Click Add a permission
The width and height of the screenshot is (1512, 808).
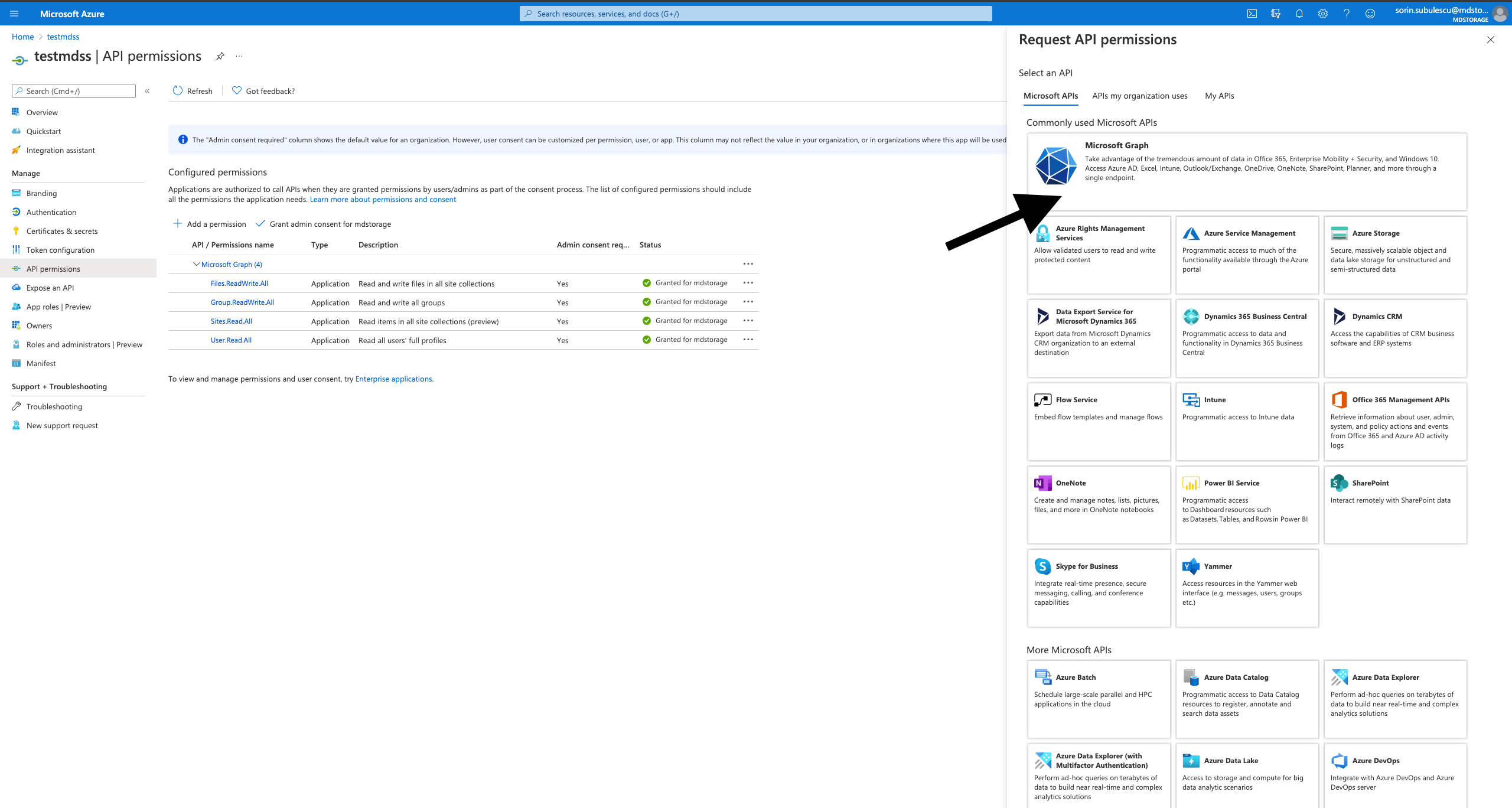point(210,224)
